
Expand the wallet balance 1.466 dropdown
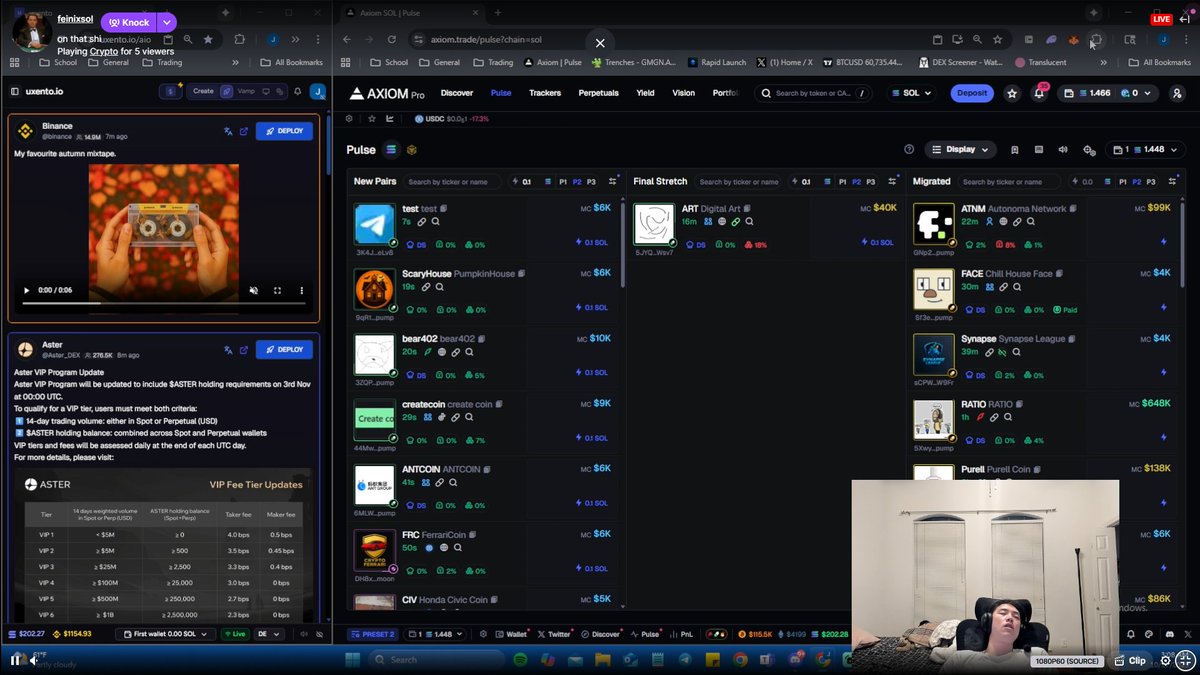click(1107, 93)
